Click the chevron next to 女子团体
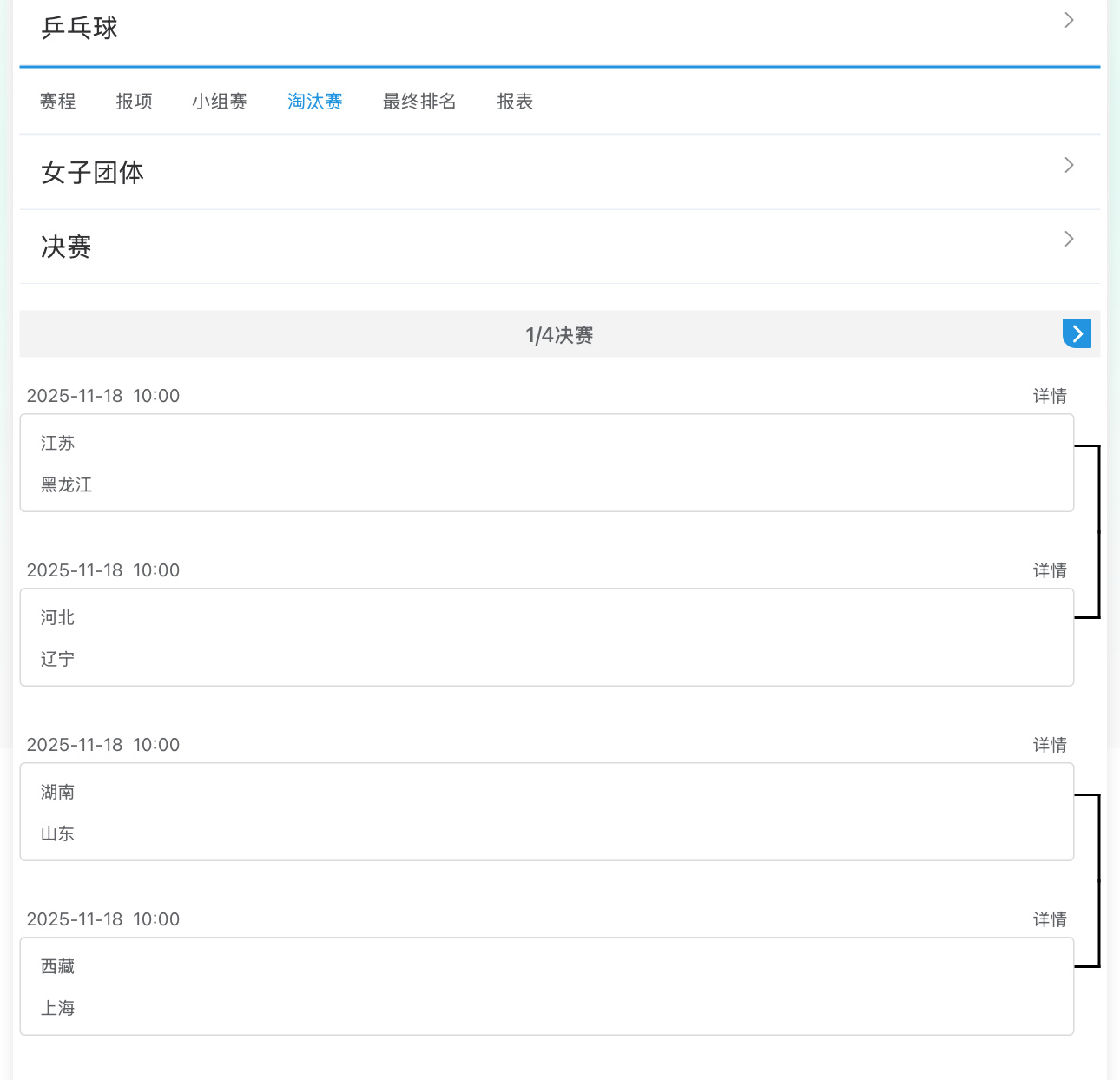 (1069, 165)
